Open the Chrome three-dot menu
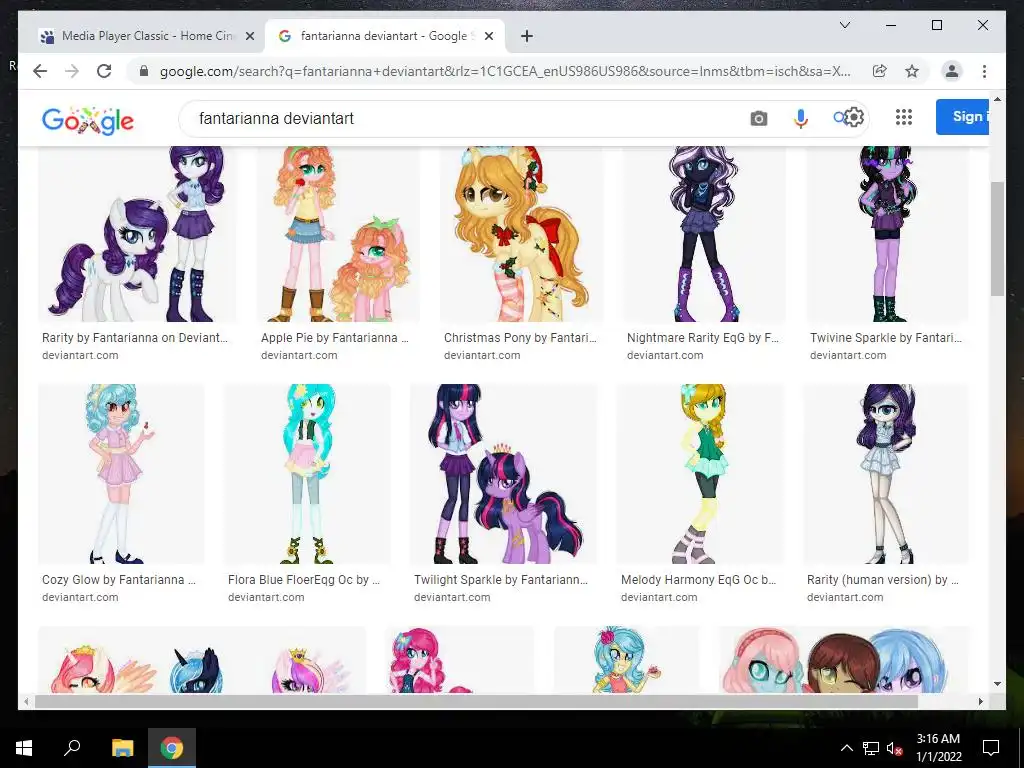The width and height of the screenshot is (1024, 768). click(984, 71)
